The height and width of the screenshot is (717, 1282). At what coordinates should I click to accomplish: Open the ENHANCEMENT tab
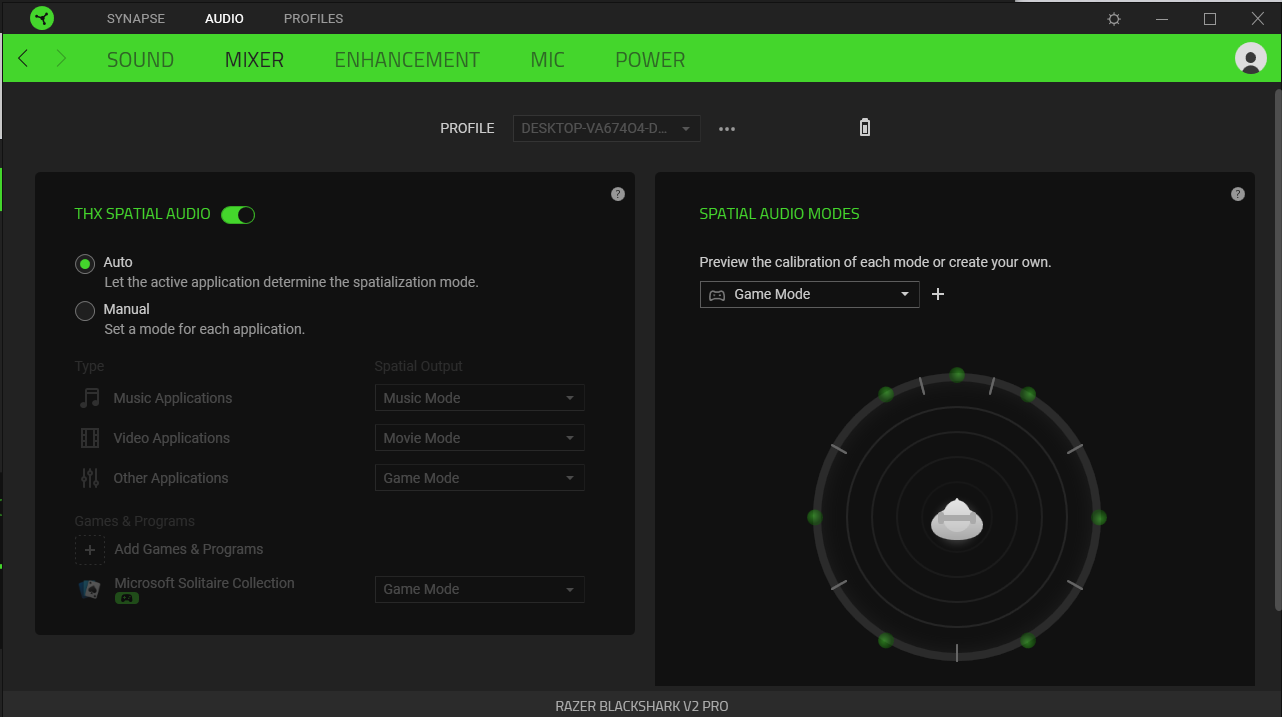[407, 60]
